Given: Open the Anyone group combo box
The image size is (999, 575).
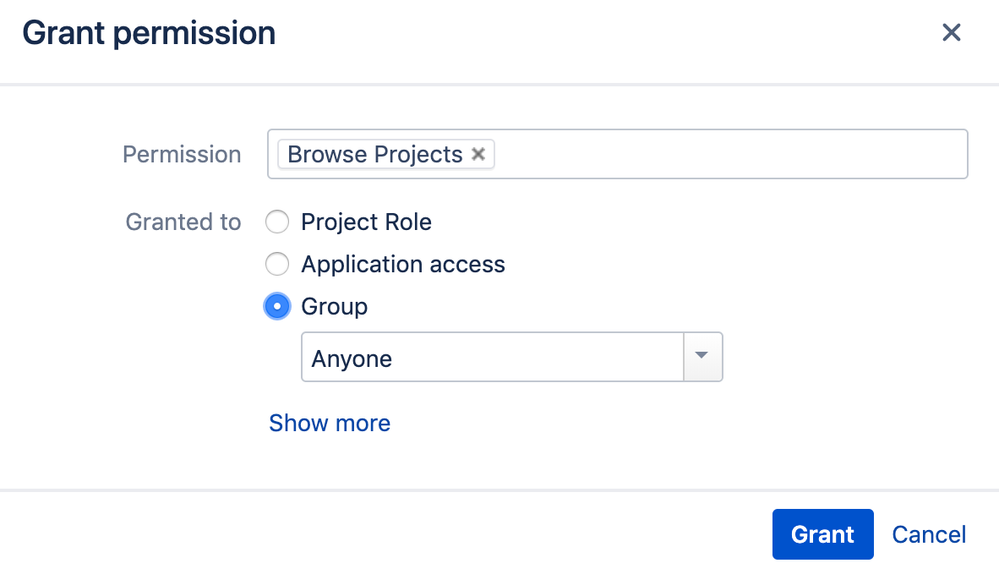Looking at the screenshot, I should 492,358.
